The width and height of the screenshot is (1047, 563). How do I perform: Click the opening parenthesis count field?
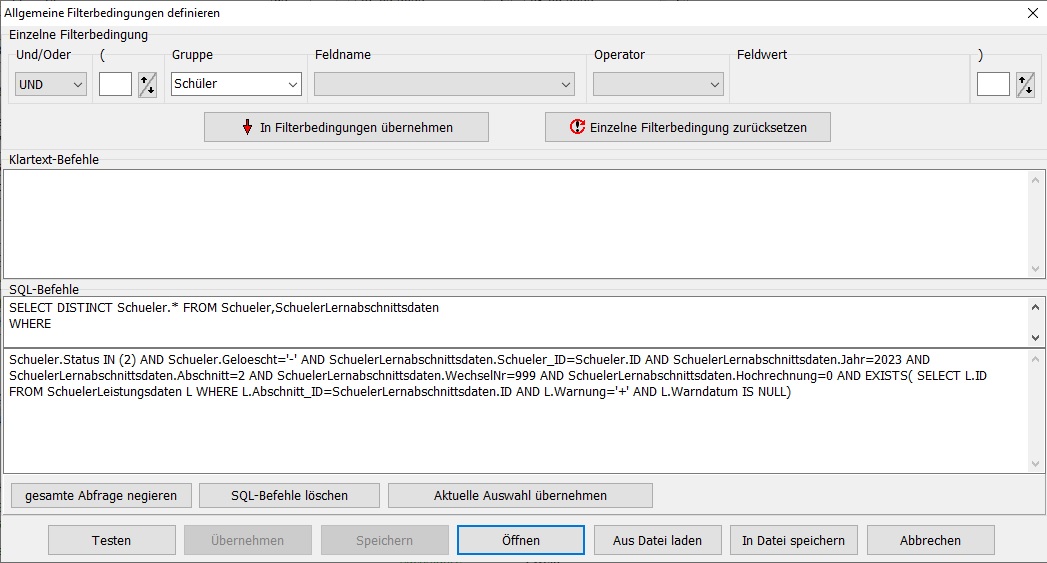(115, 85)
